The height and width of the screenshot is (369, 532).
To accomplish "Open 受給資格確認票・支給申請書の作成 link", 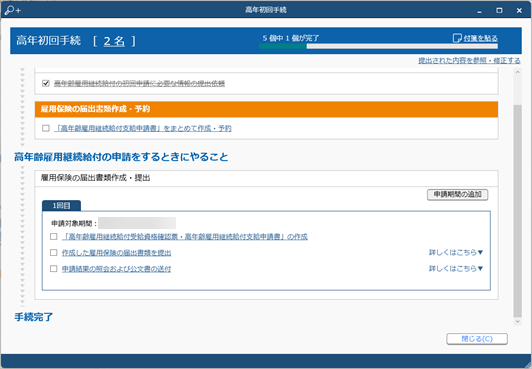I will coord(185,236).
